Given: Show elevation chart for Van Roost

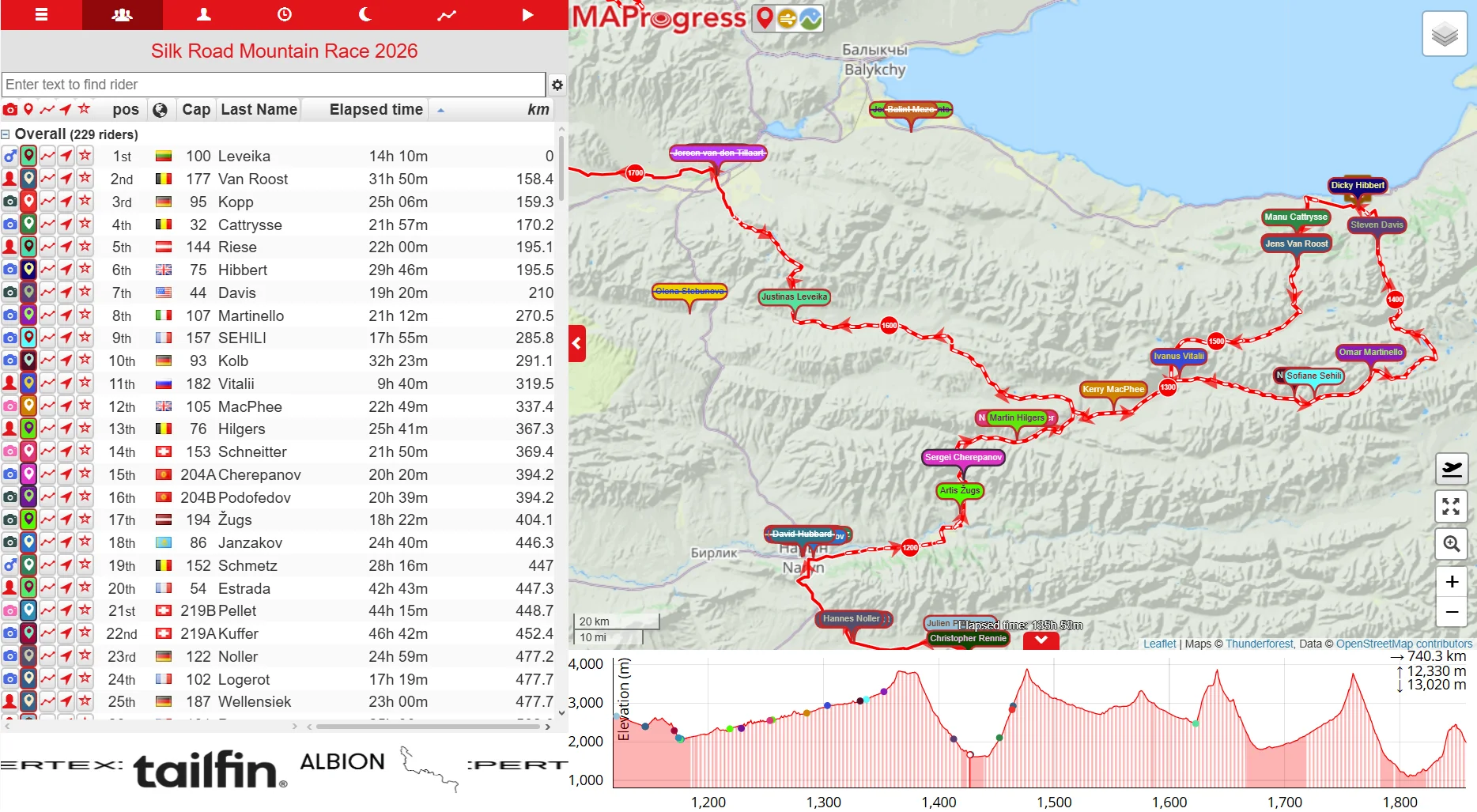Looking at the screenshot, I should [x=47, y=179].
